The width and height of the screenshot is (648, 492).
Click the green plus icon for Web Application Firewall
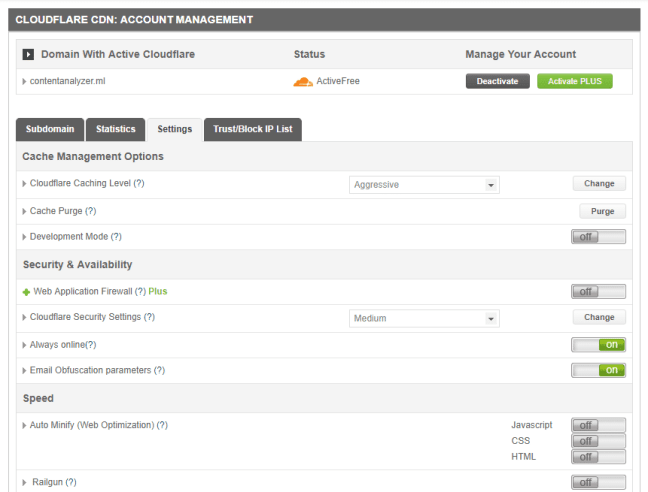point(26,292)
